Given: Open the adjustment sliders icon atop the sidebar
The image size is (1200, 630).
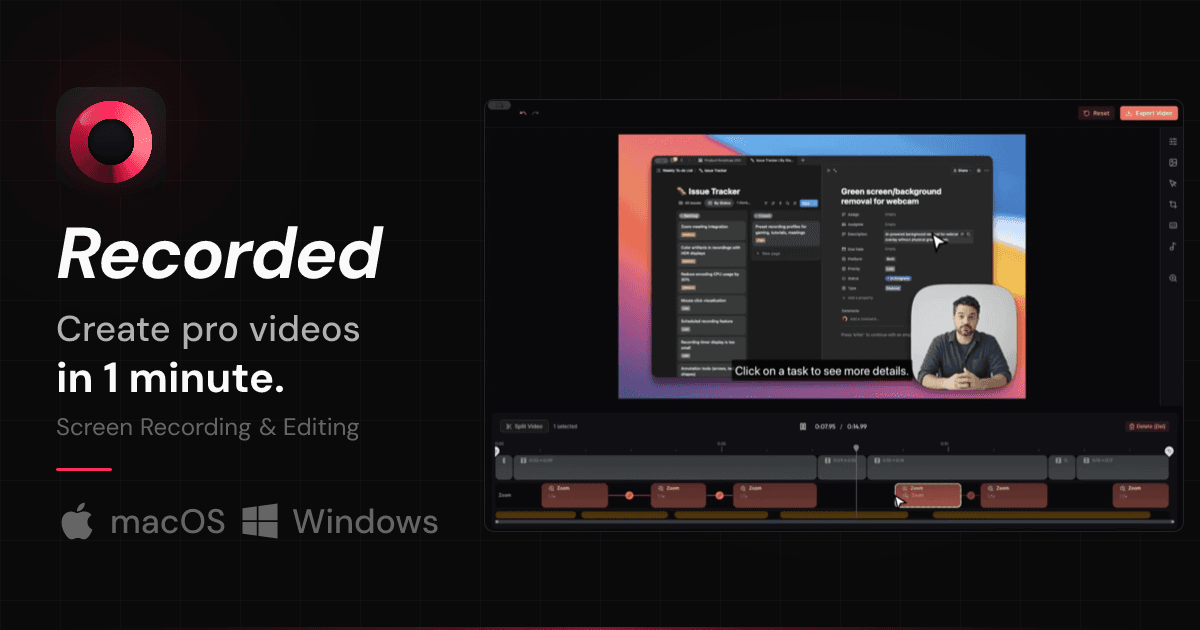Looking at the screenshot, I should (x=1172, y=141).
